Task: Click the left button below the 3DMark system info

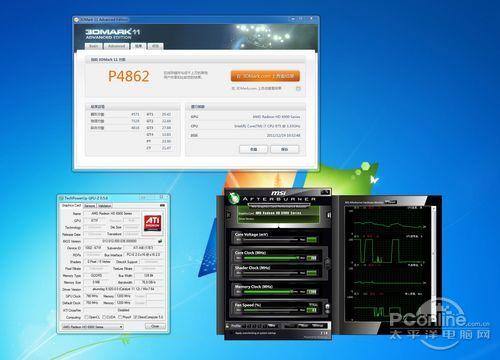Action: tap(253, 149)
